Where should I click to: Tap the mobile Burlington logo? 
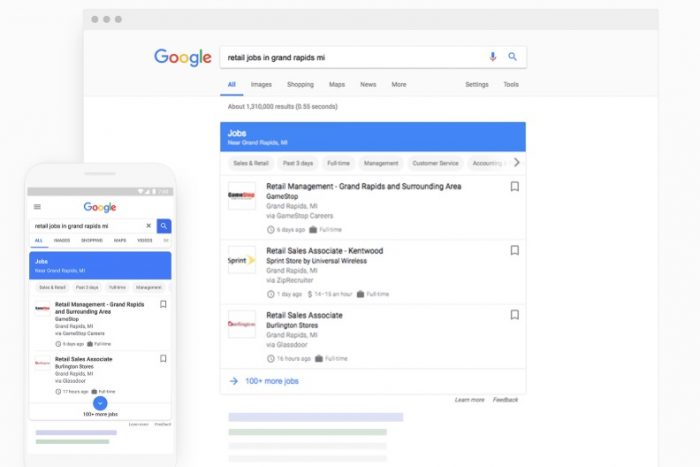coord(42,363)
